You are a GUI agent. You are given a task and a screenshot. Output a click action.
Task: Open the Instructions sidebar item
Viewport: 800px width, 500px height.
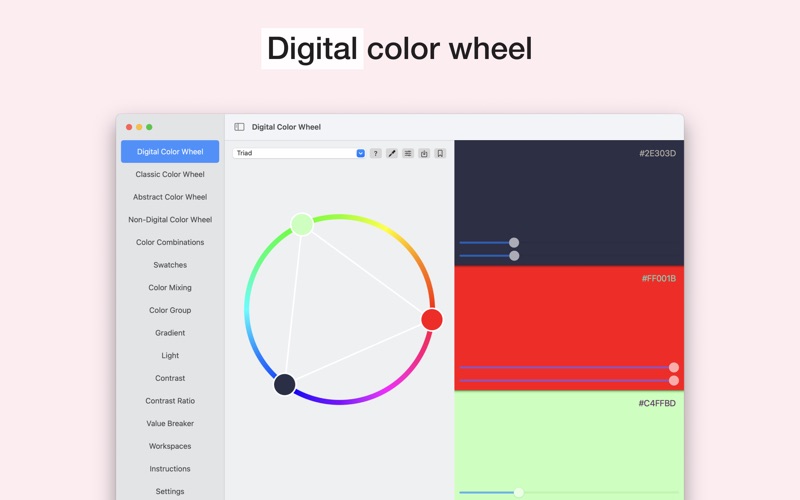[170, 469]
